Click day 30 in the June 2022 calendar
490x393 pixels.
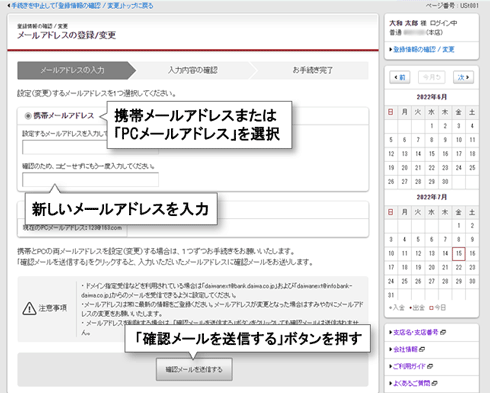tap(445, 182)
